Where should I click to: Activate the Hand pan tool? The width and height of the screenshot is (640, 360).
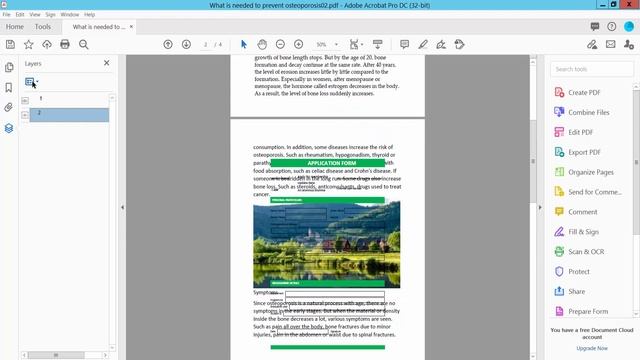[x=262, y=44]
